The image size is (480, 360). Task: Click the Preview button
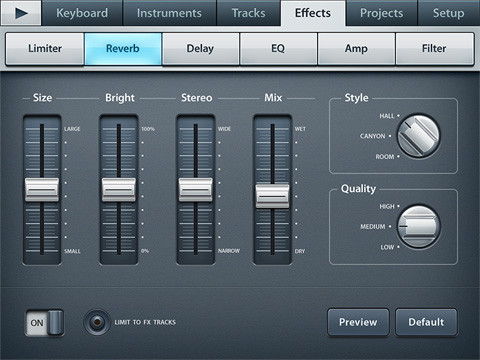click(x=358, y=322)
